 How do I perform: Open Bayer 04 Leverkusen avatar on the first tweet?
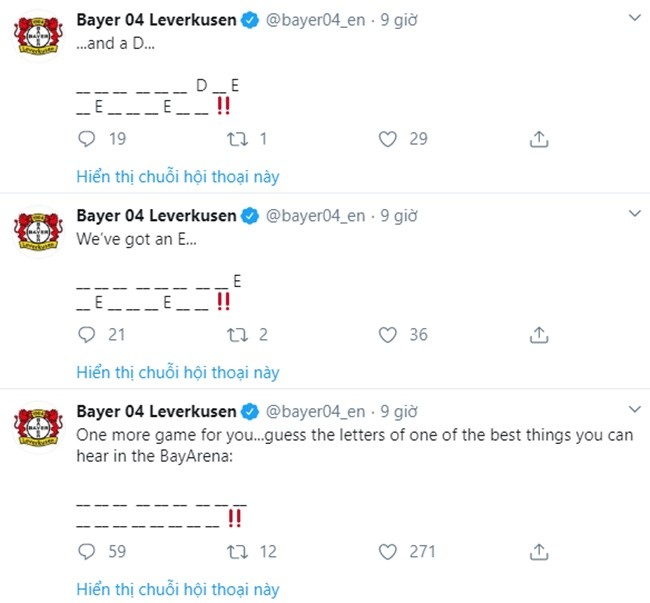pyautogui.click(x=39, y=37)
